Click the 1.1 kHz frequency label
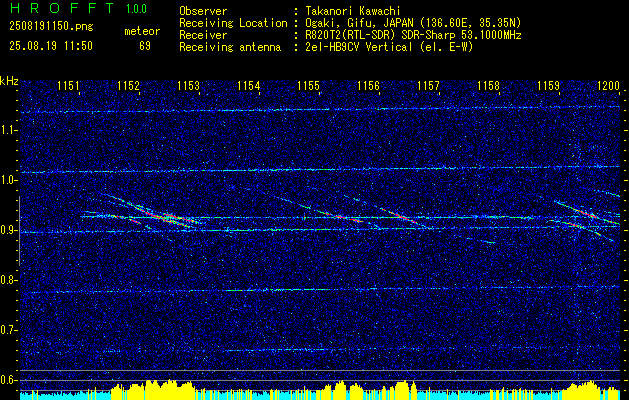 point(9,130)
